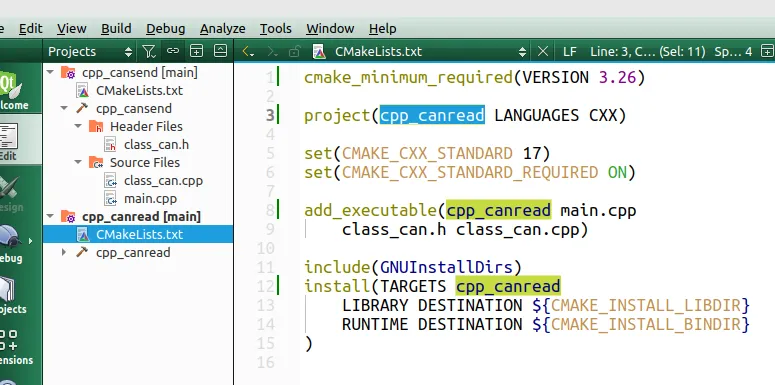This screenshot has height=385, width=775.
Task: Click CMAKE_CXX_STANDARD_REQUIRED in editor
Action: (470, 172)
